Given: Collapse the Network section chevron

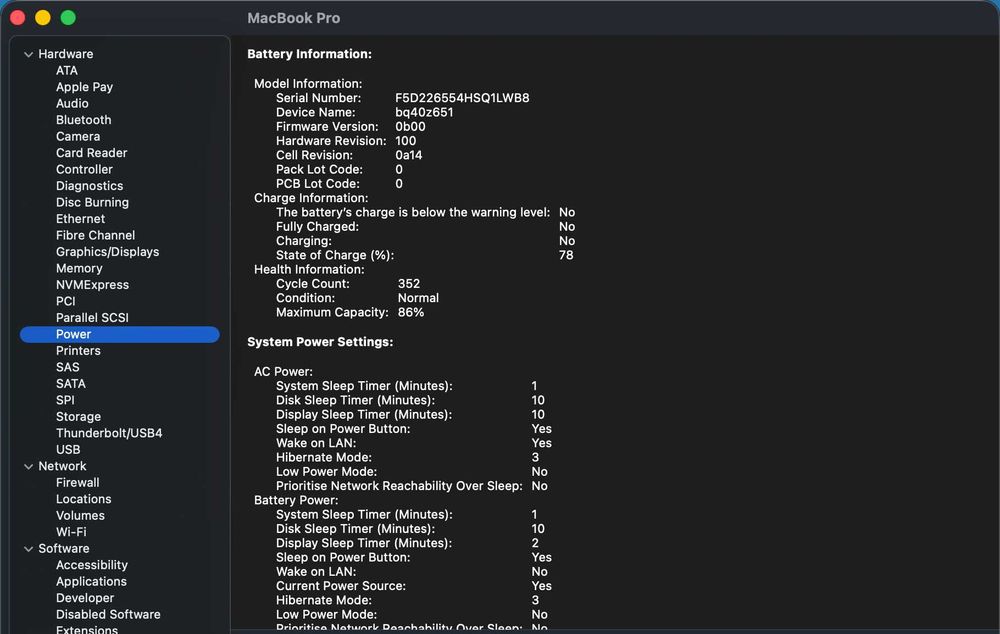Looking at the screenshot, I should [x=28, y=467].
